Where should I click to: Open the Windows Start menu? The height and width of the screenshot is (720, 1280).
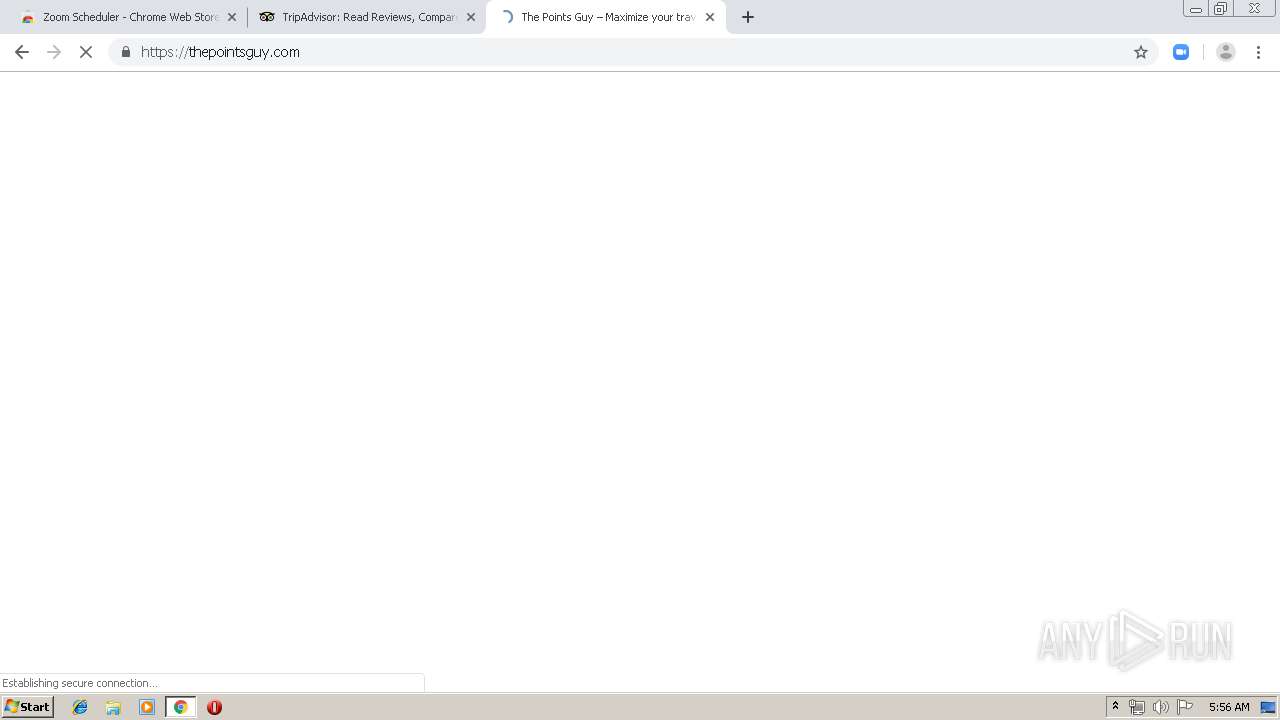[x=28, y=707]
